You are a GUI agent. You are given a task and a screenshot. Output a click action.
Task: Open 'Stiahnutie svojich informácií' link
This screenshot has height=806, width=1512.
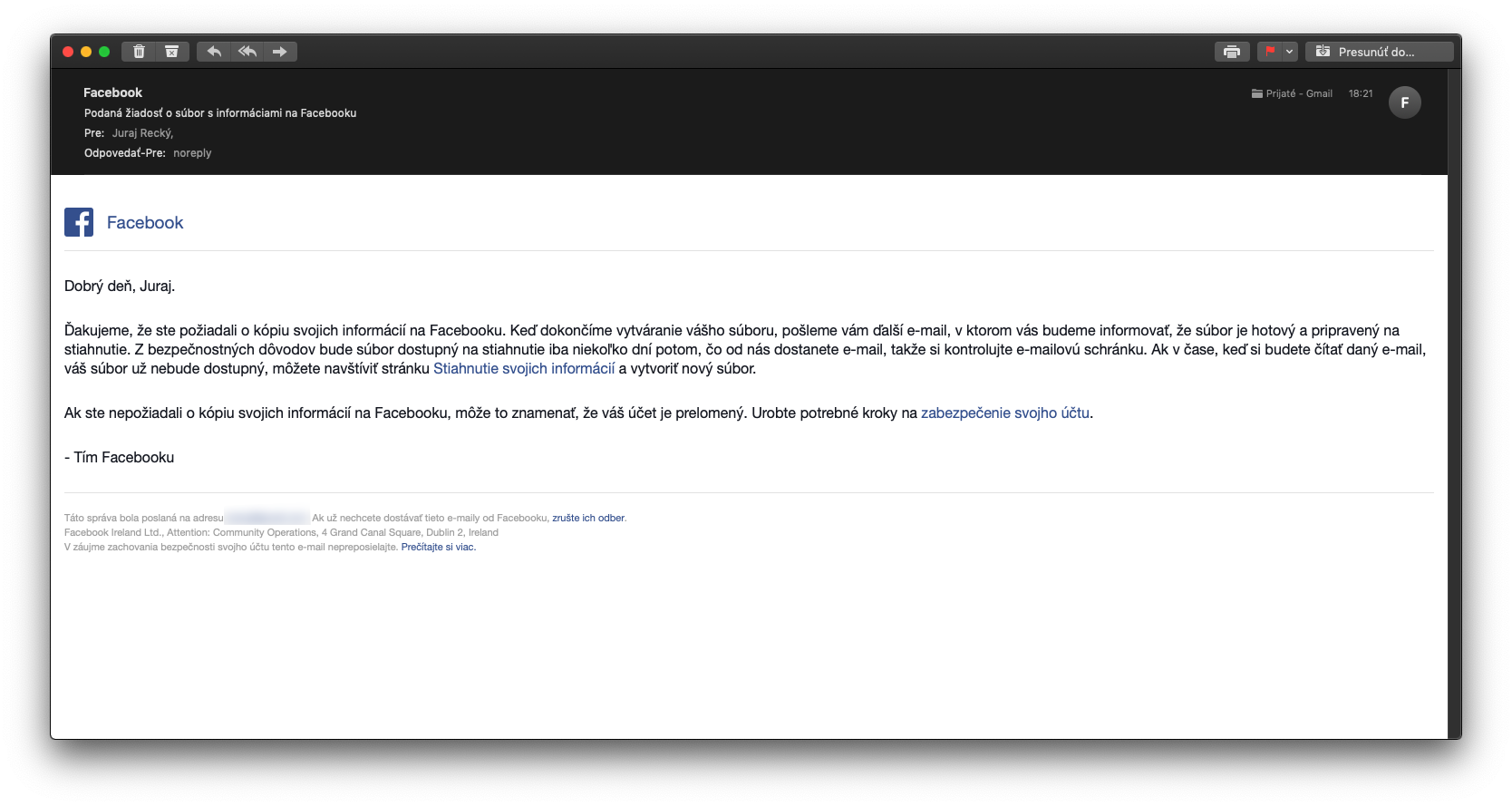(524, 369)
